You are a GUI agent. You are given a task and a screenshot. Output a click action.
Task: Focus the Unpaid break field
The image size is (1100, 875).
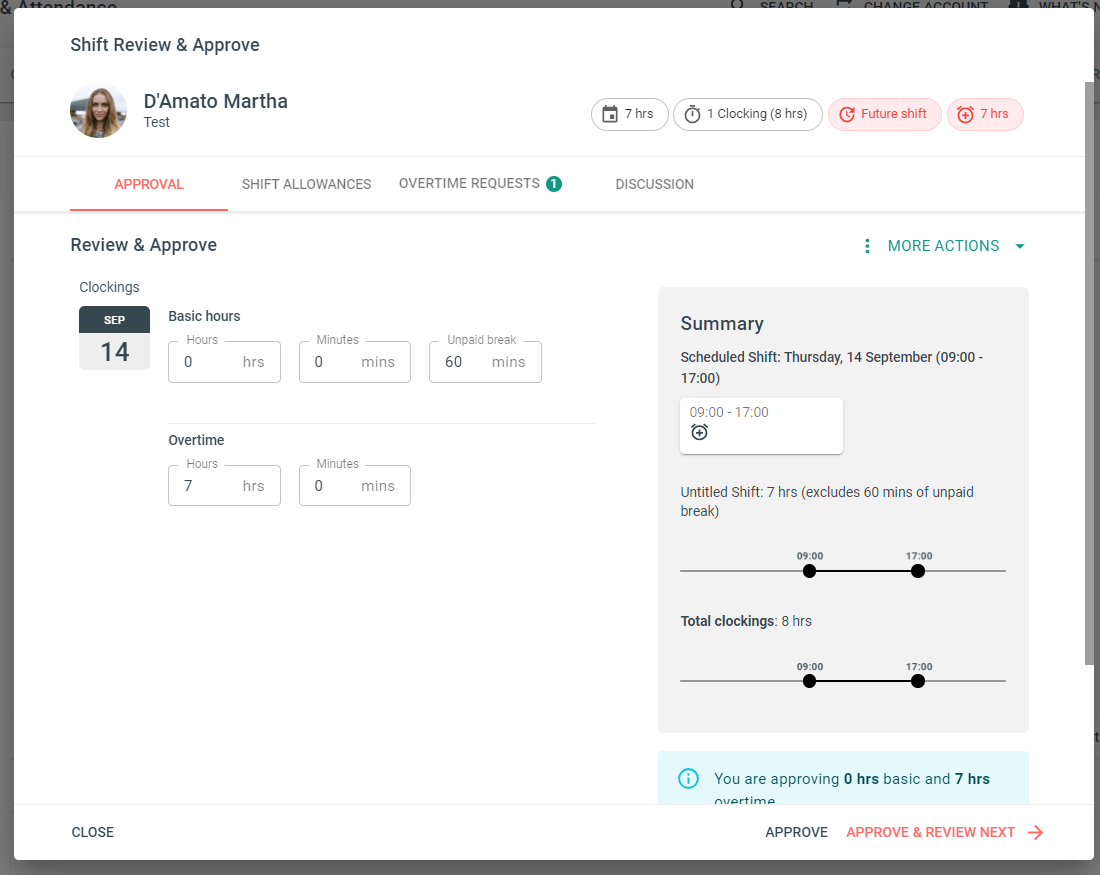485,362
